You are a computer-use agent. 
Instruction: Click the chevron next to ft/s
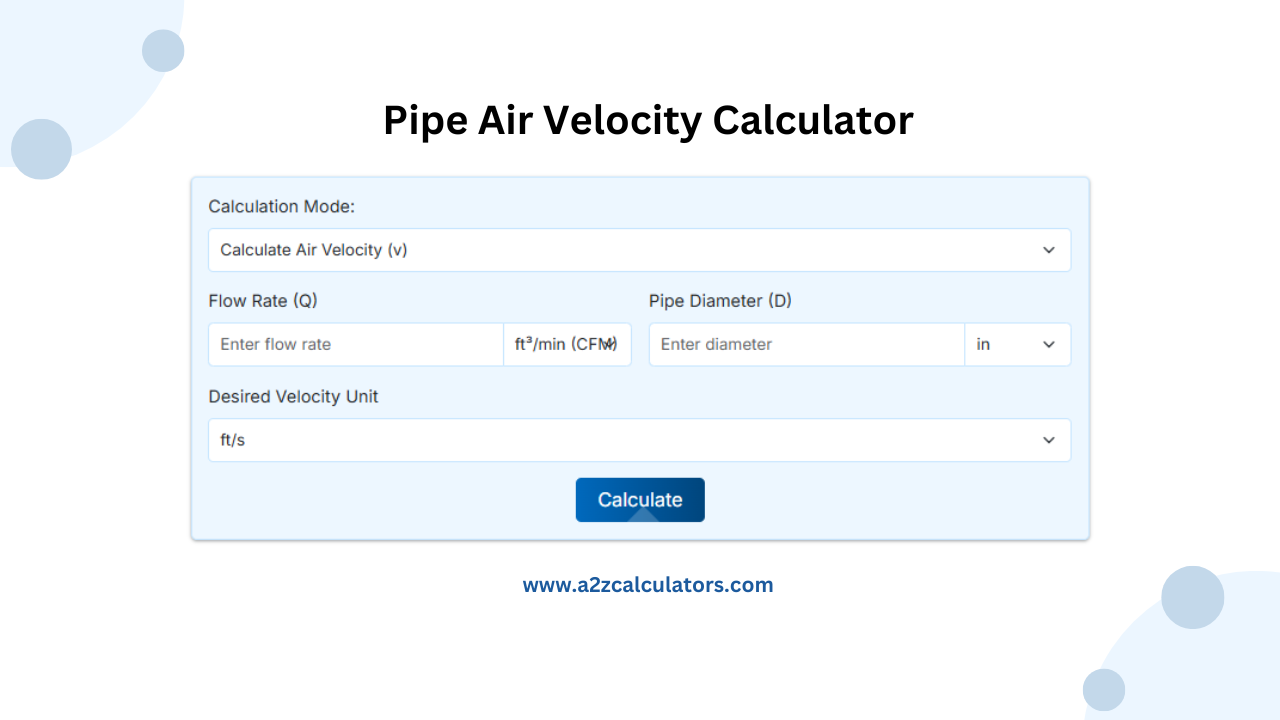click(x=1049, y=440)
